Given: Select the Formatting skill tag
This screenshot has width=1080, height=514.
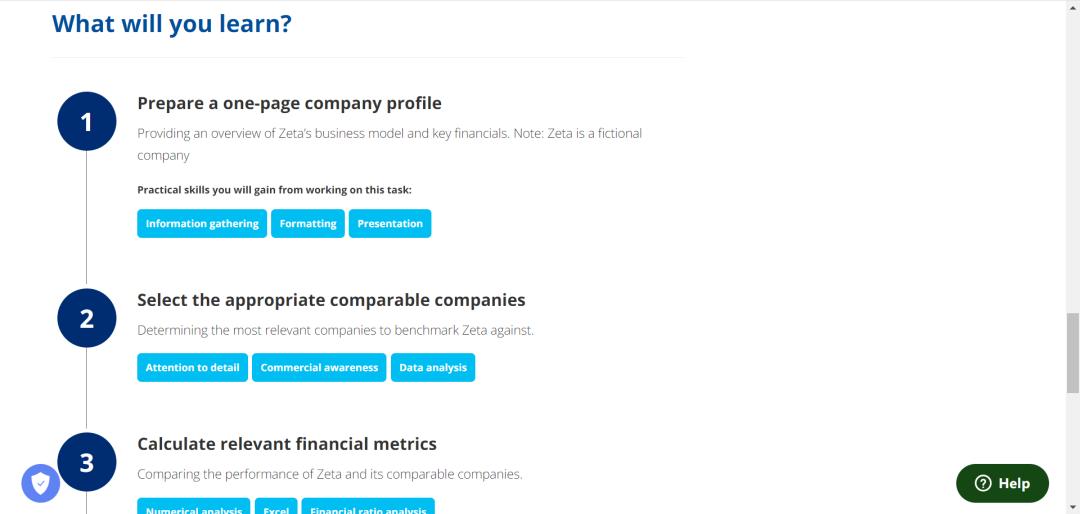Looking at the screenshot, I should click(x=308, y=224).
